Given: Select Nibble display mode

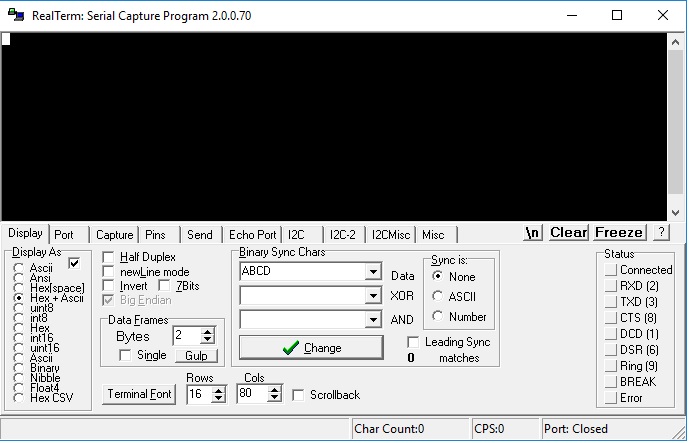Looking at the screenshot, I should click(x=18, y=378).
